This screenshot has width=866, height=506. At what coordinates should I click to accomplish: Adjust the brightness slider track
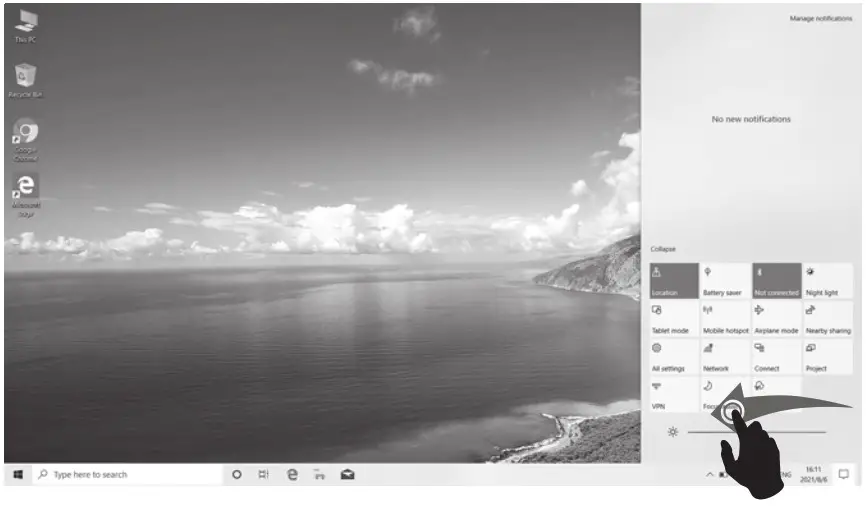pyautogui.click(x=757, y=432)
